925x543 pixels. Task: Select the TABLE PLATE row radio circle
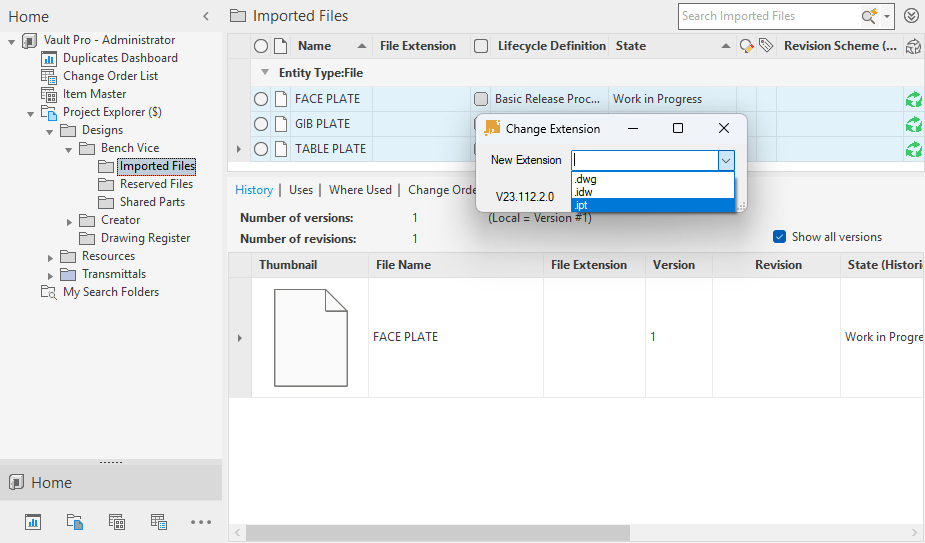tap(261, 149)
